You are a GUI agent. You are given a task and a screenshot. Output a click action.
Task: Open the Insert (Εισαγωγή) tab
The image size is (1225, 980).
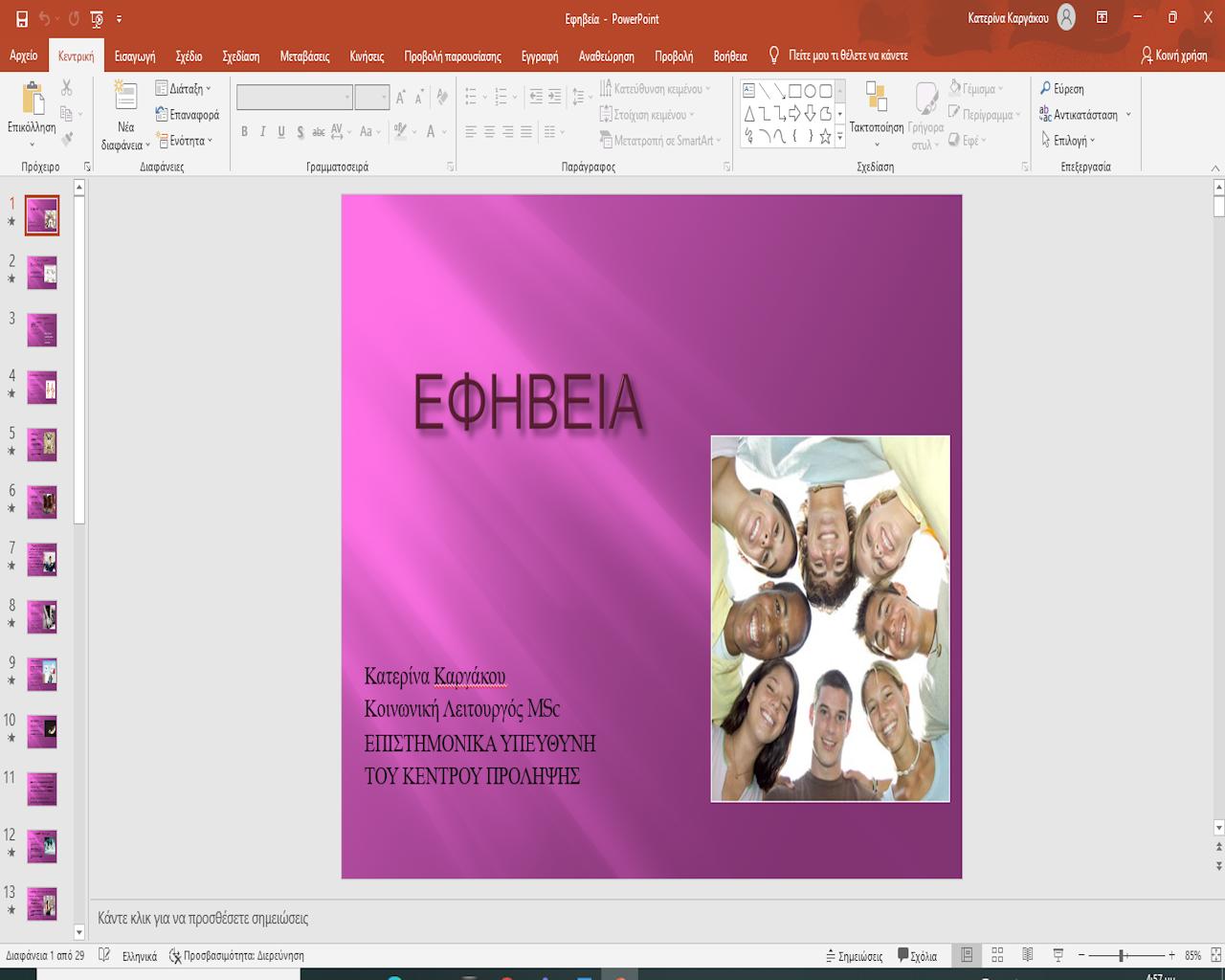point(135,56)
